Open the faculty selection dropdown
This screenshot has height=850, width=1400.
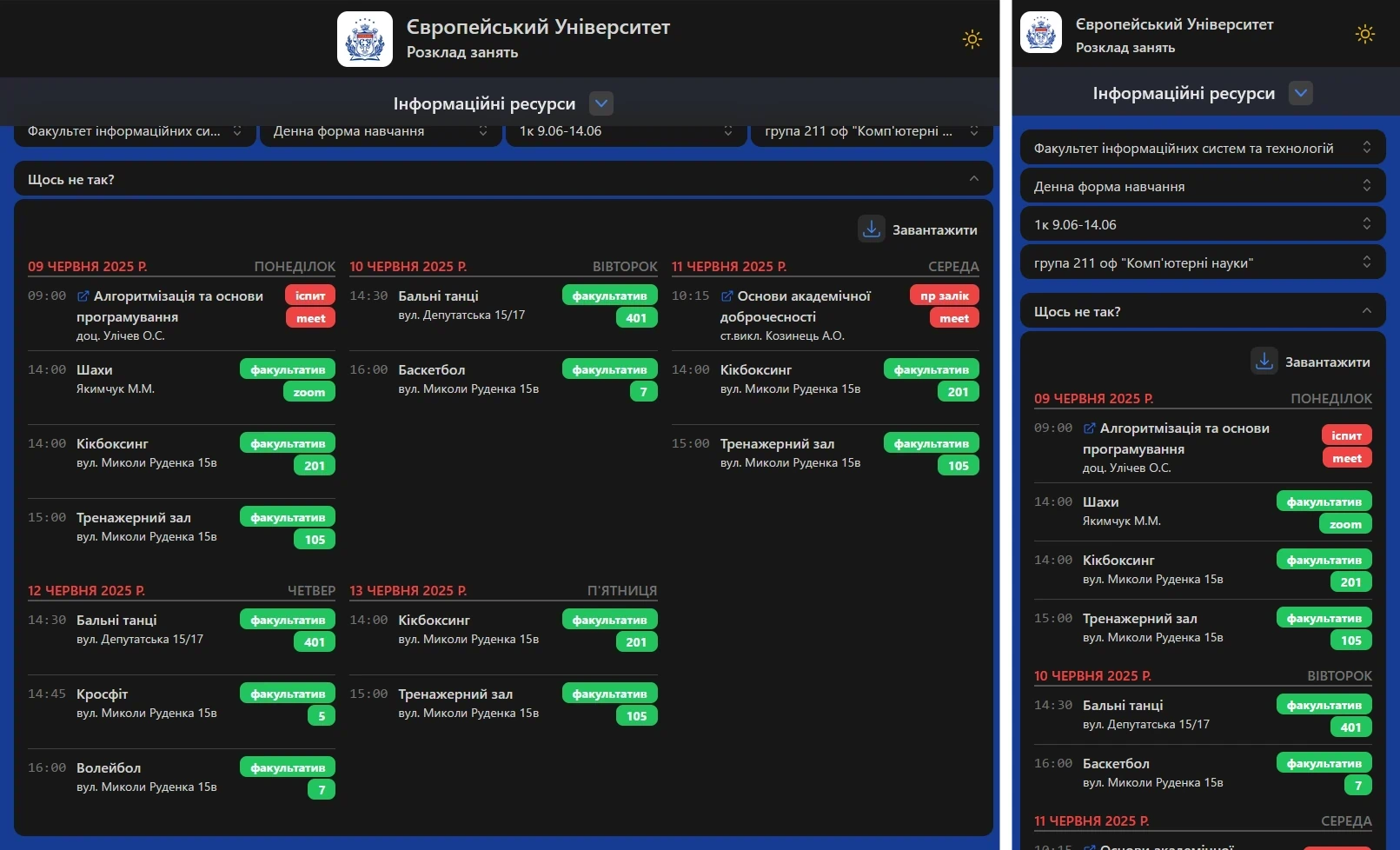(135, 131)
